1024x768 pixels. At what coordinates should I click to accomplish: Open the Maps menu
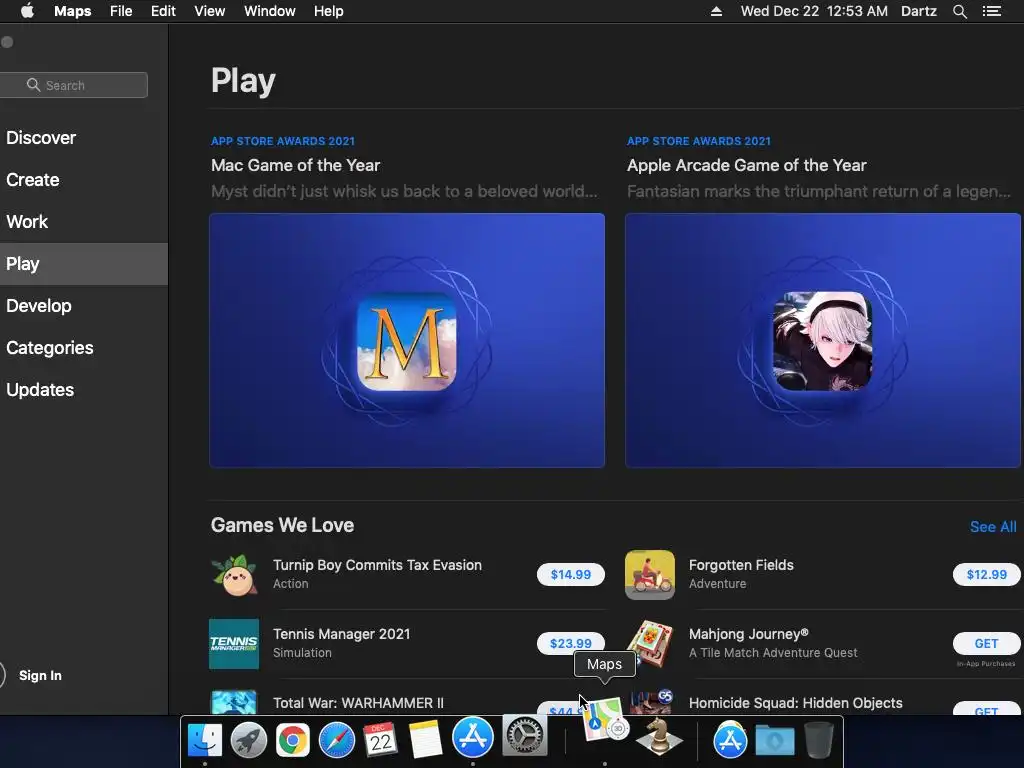click(x=72, y=11)
